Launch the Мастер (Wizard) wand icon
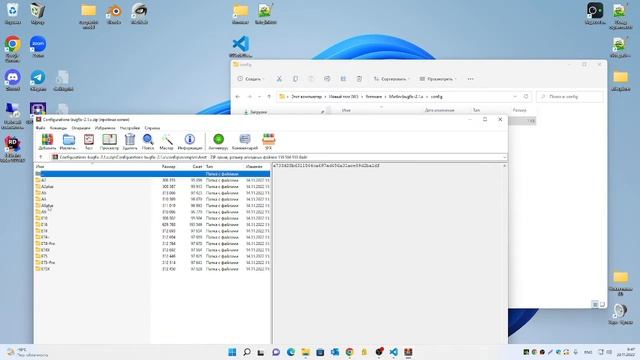This screenshot has width=640, height=360. (x=167, y=140)
